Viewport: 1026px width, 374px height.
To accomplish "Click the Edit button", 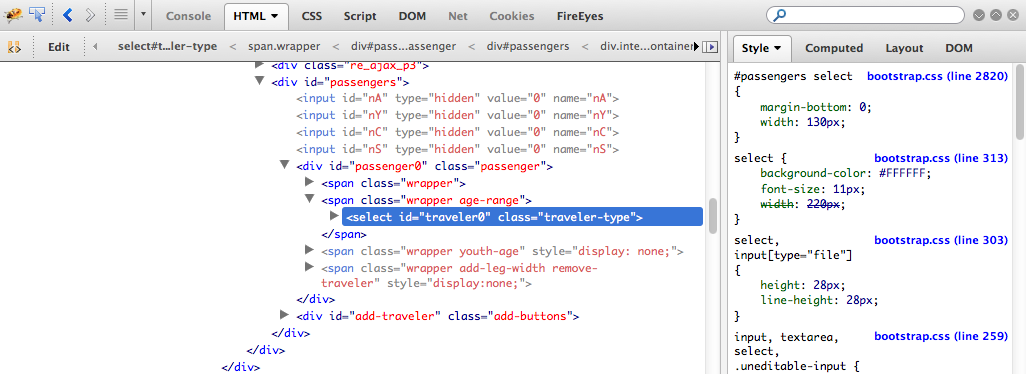I will click(59, 47).
